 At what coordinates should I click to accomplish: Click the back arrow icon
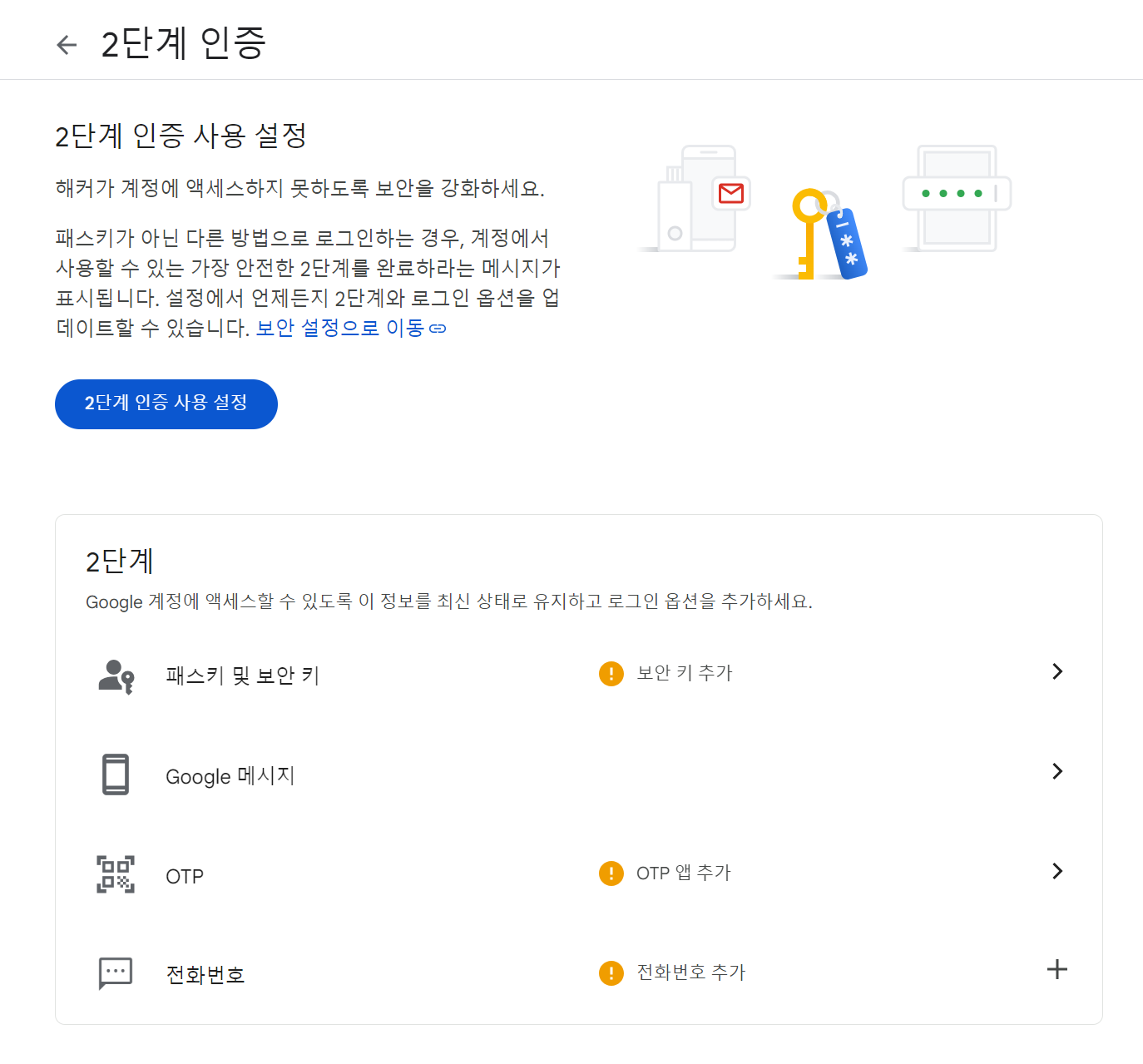click(67, 44)
